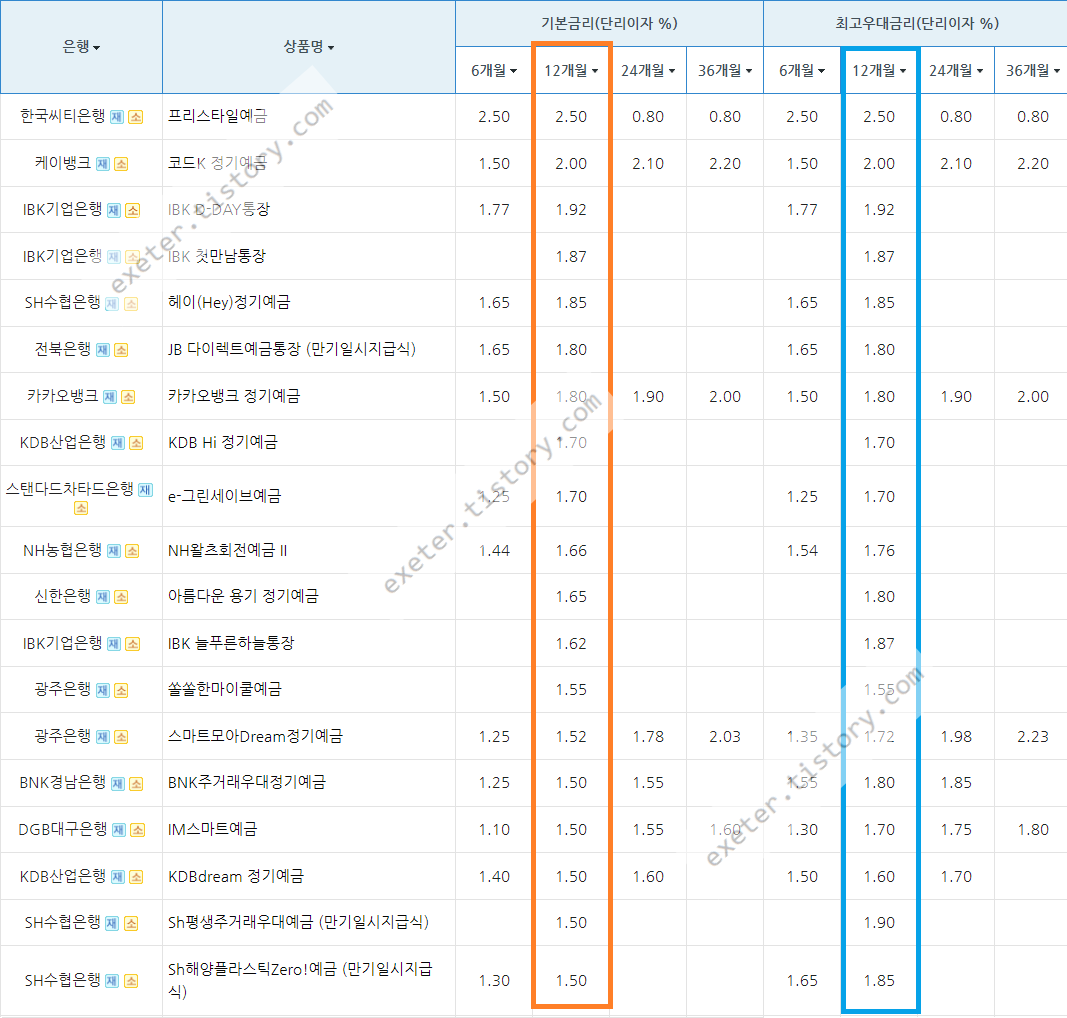Sort by 12개월 under 최고우대금리
Viewport: 1067px width, 1018px height.
pos(879,70)
